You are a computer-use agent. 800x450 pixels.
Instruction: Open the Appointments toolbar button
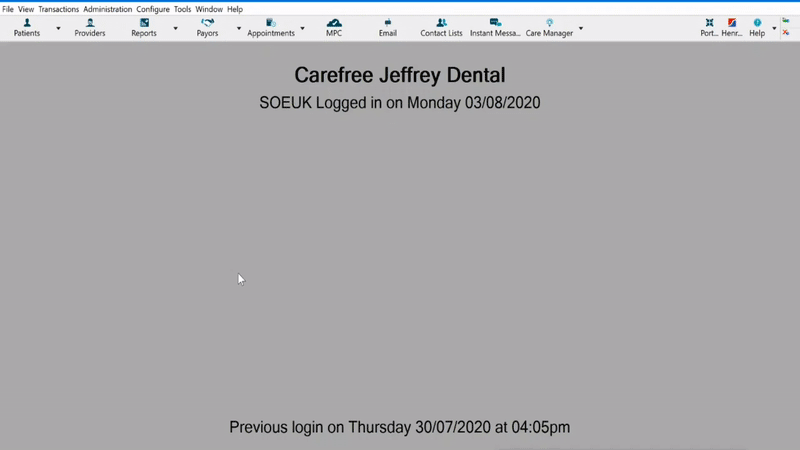(x=271, y=28)
